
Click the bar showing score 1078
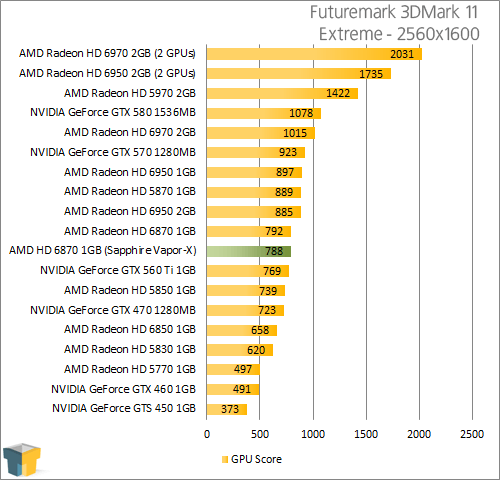264,113
